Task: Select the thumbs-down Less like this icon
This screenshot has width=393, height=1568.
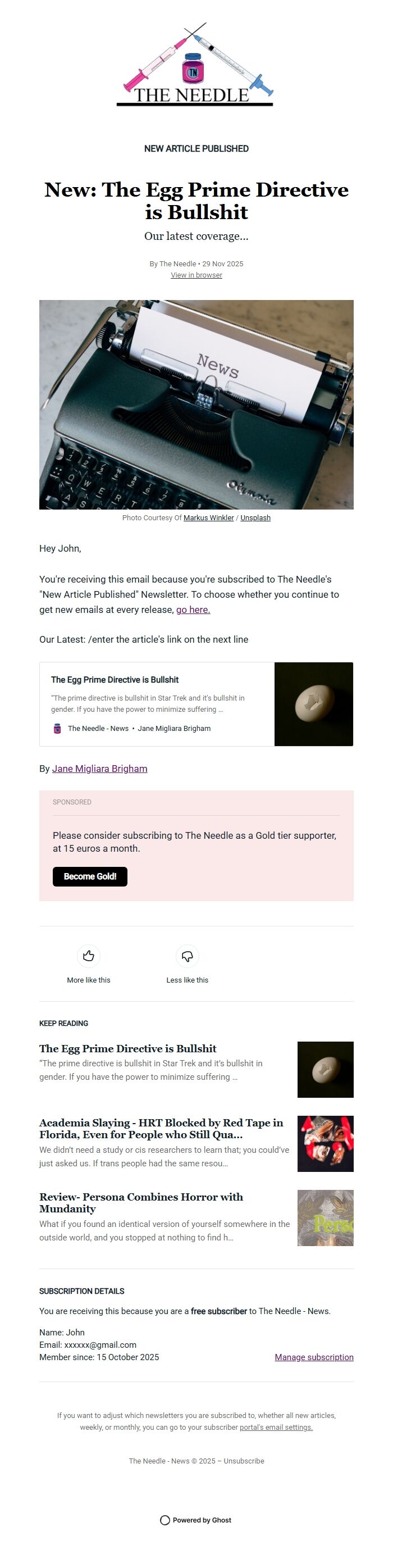Action: [187, 956]
